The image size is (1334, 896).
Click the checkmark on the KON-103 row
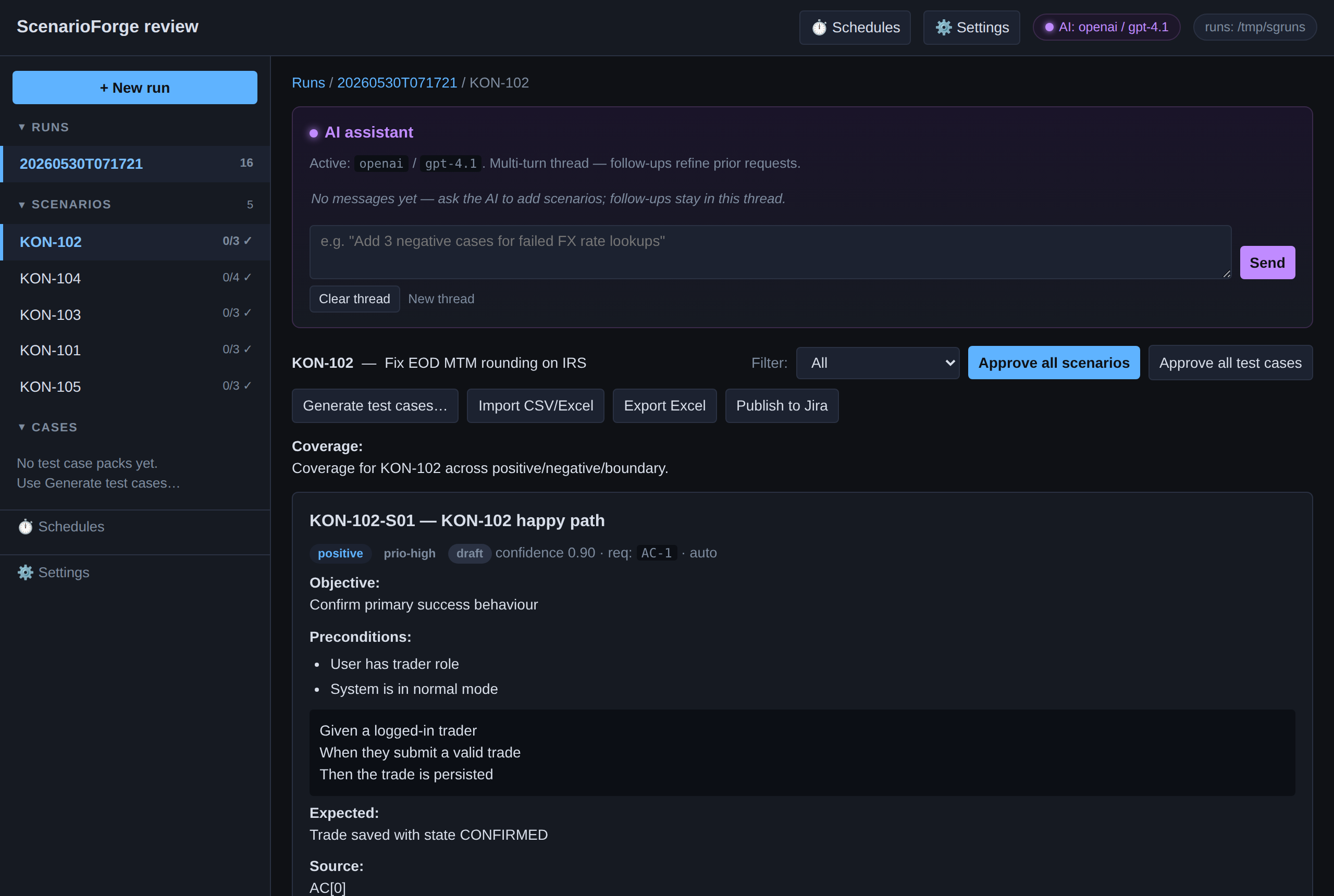248,313
